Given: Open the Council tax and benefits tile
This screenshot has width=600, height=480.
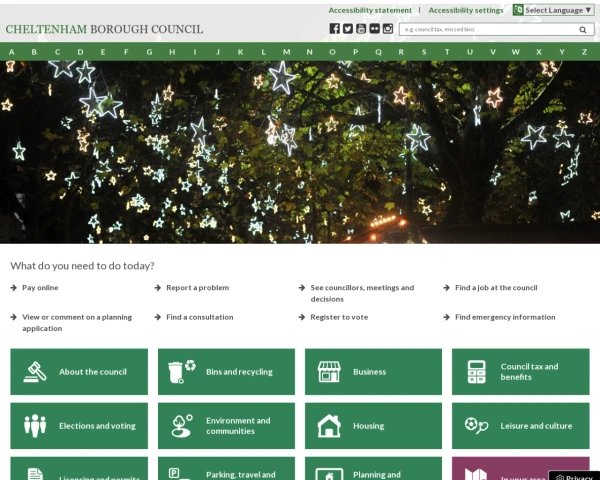Looking at the screenshot, I should pos(520,372).
